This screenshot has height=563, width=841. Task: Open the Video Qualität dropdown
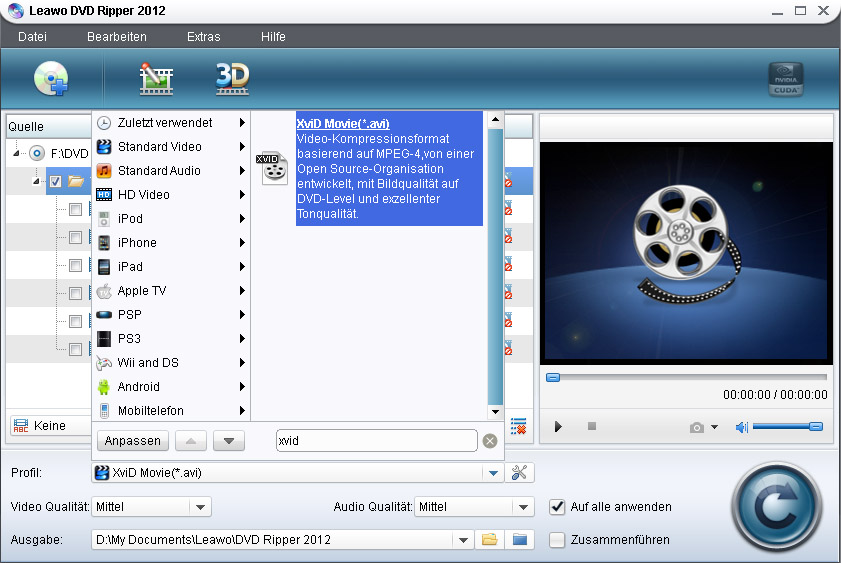coord(200,507)
